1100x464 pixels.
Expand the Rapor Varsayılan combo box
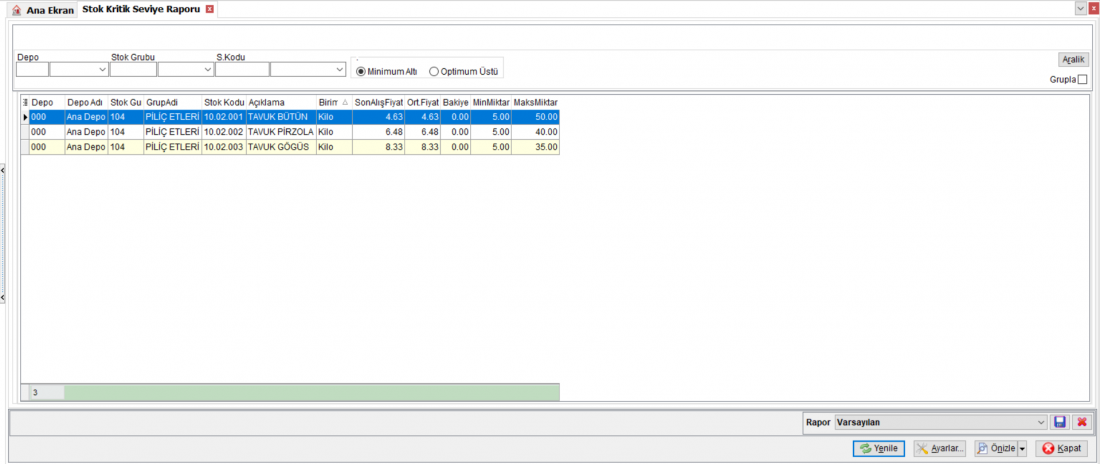coord(1040,422)
